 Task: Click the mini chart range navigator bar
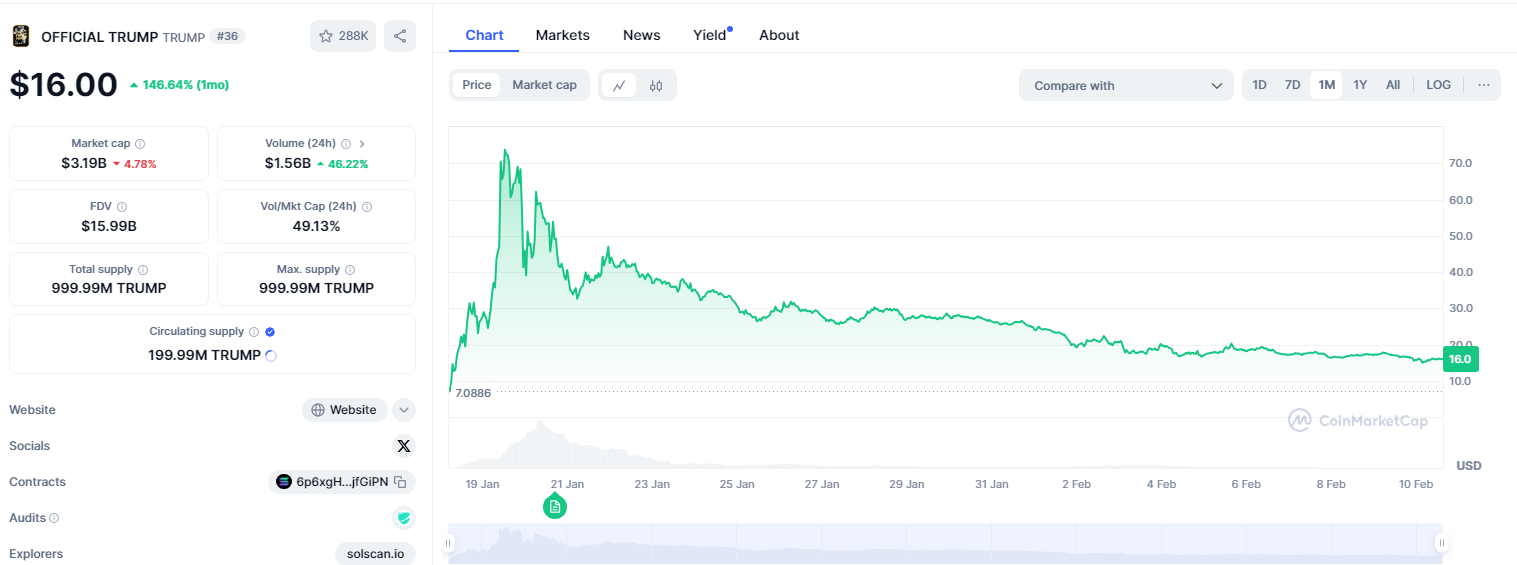pos(945,543)
